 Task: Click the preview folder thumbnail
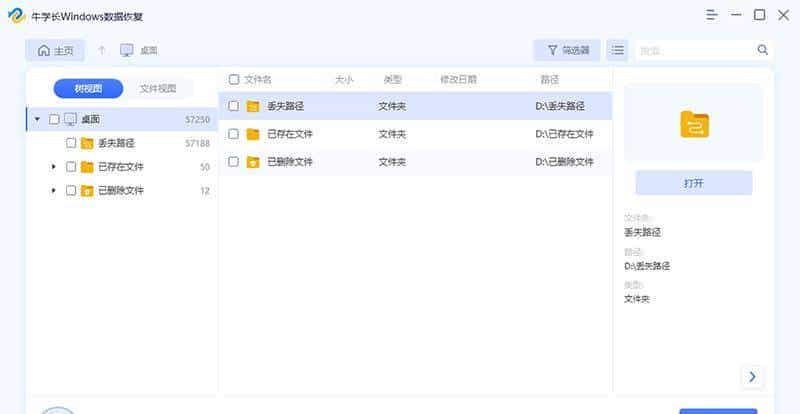(x=694, y=124)
